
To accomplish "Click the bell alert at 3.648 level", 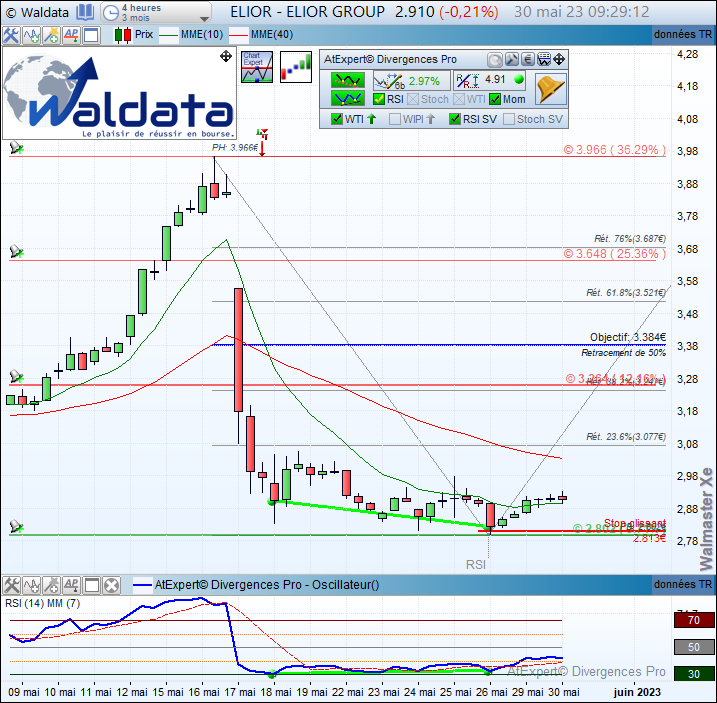I will pos(16,252).
